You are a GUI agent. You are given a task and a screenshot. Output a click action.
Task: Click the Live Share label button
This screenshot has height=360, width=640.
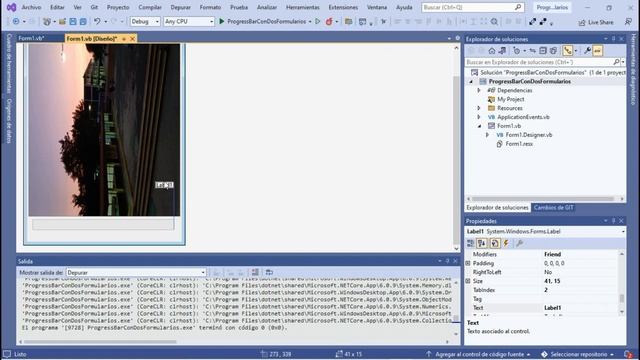[601, 22]
